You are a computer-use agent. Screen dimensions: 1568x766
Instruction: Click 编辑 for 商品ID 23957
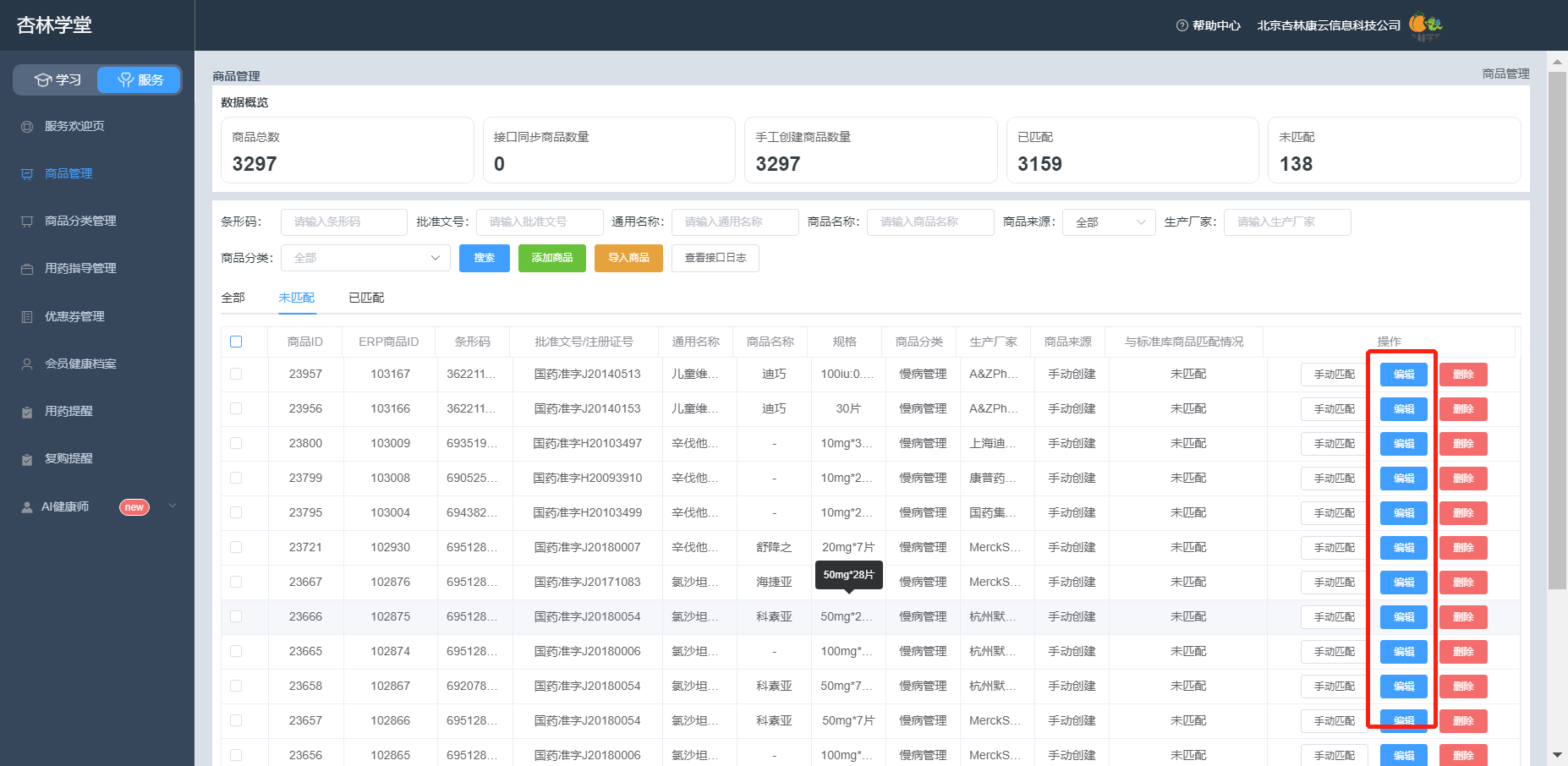[x=1404, y=375]
